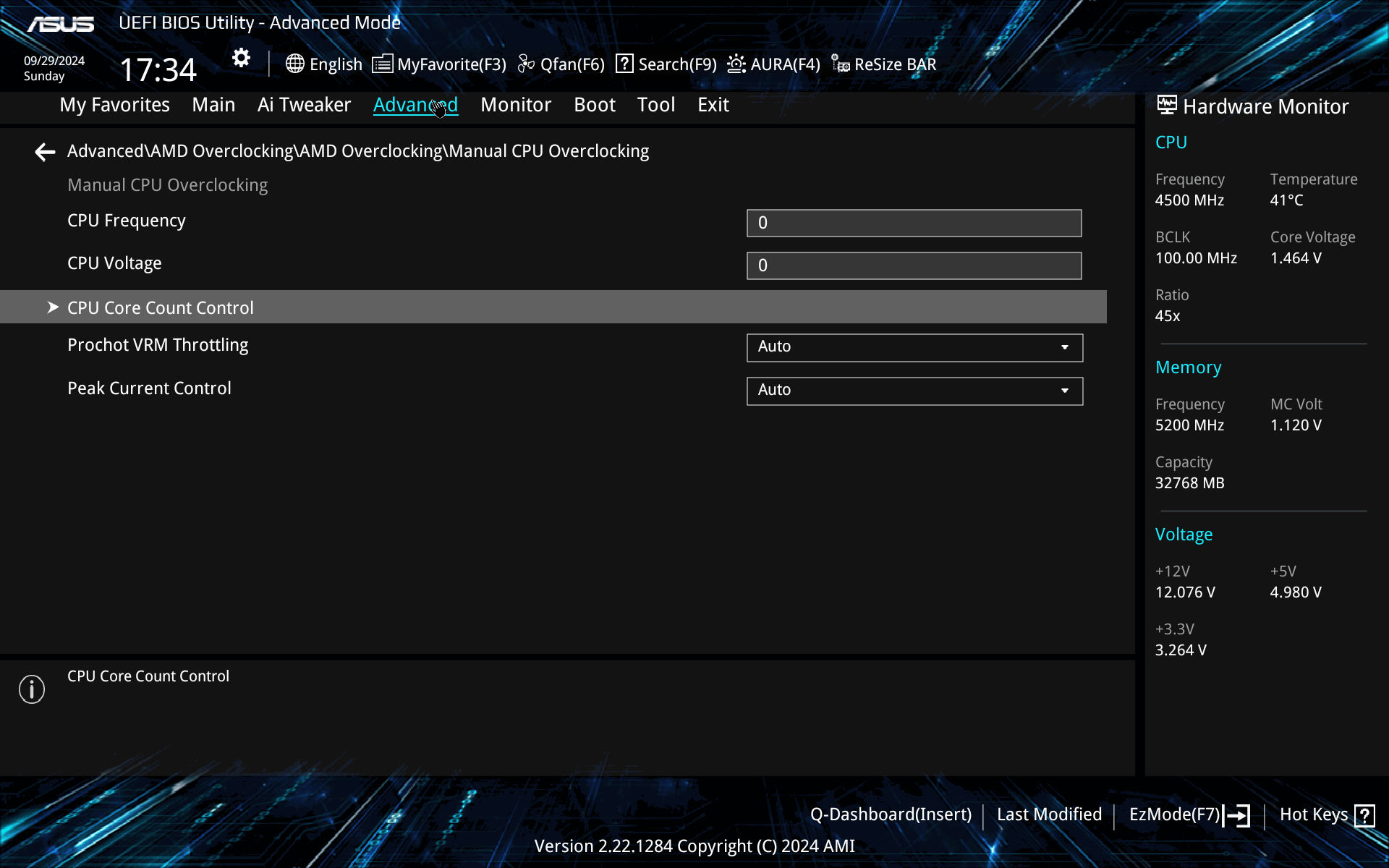Image resolution: width=1389 pixels, height=868 pixels.
Task: Click the CPU Frequency label
Action: tap(127, 221)
